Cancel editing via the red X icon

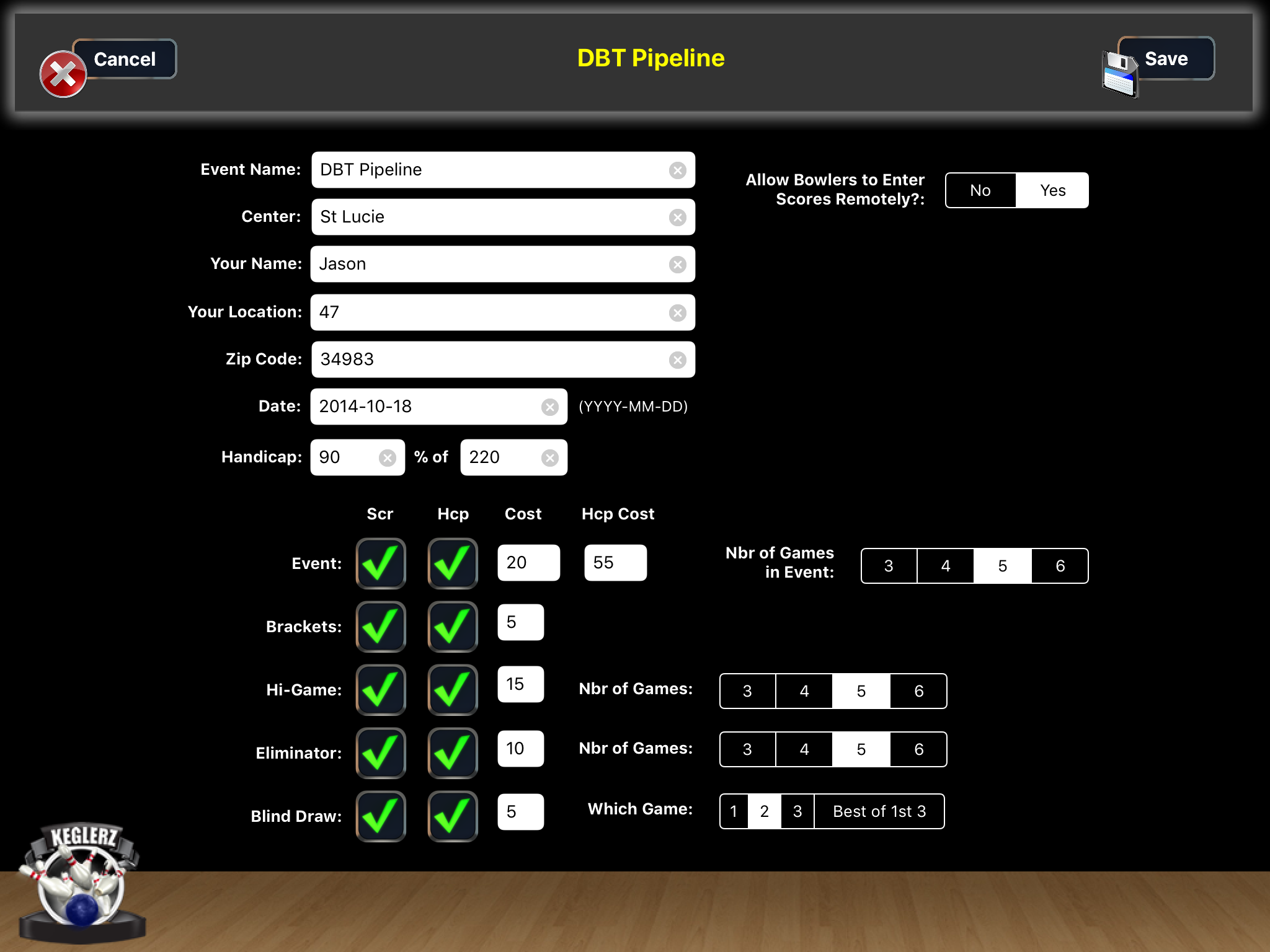pyautogui.click(x=63, y=74)
